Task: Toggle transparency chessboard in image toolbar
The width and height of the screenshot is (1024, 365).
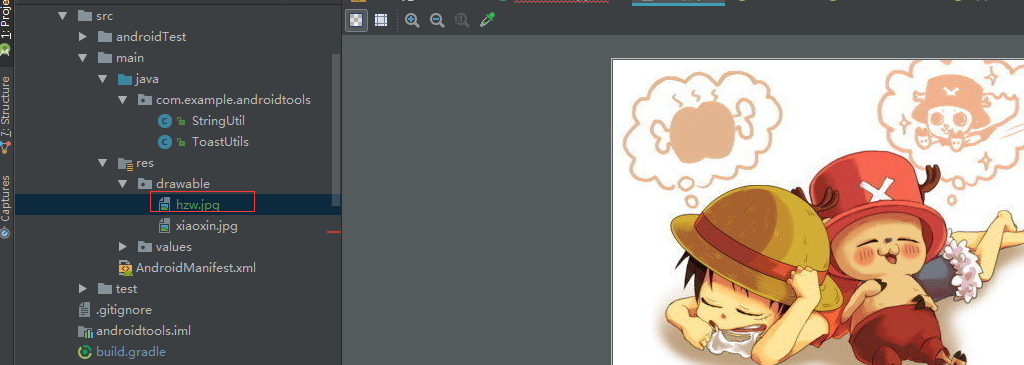Action: pyautogui.click(x=356, y=20)
